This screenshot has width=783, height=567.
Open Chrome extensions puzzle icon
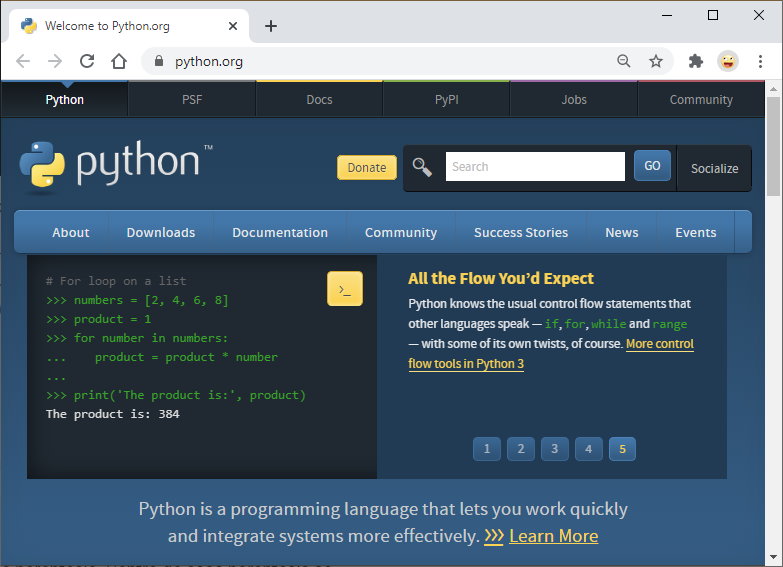[x=696, y=61]
